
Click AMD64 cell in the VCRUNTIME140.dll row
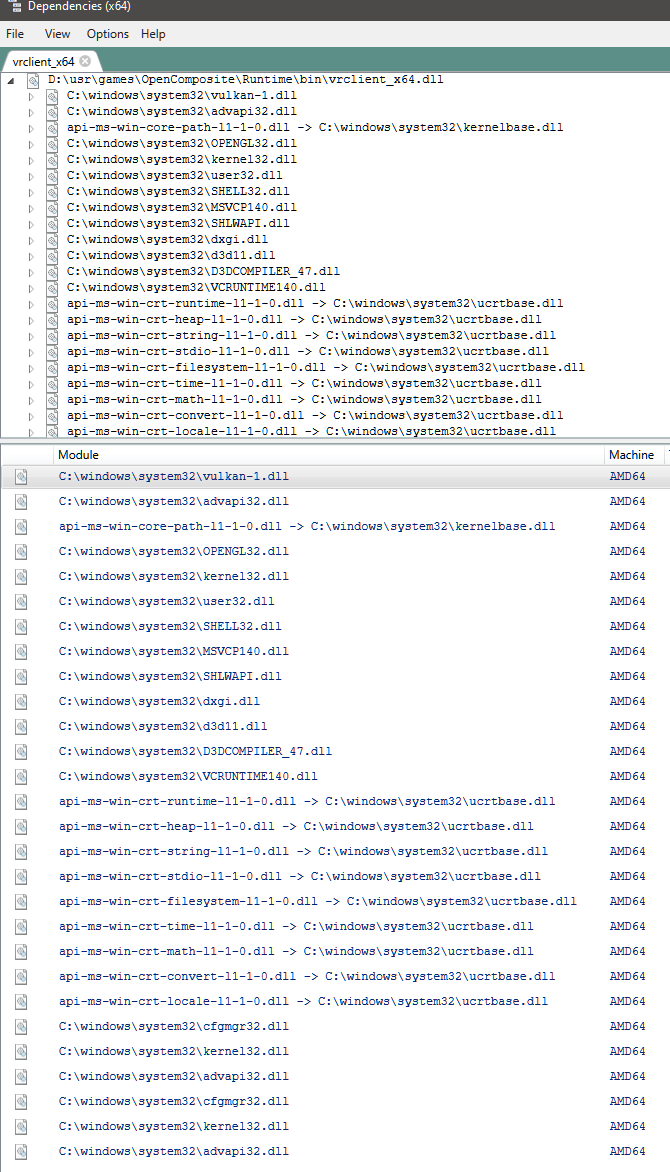(x=627, y=777)
